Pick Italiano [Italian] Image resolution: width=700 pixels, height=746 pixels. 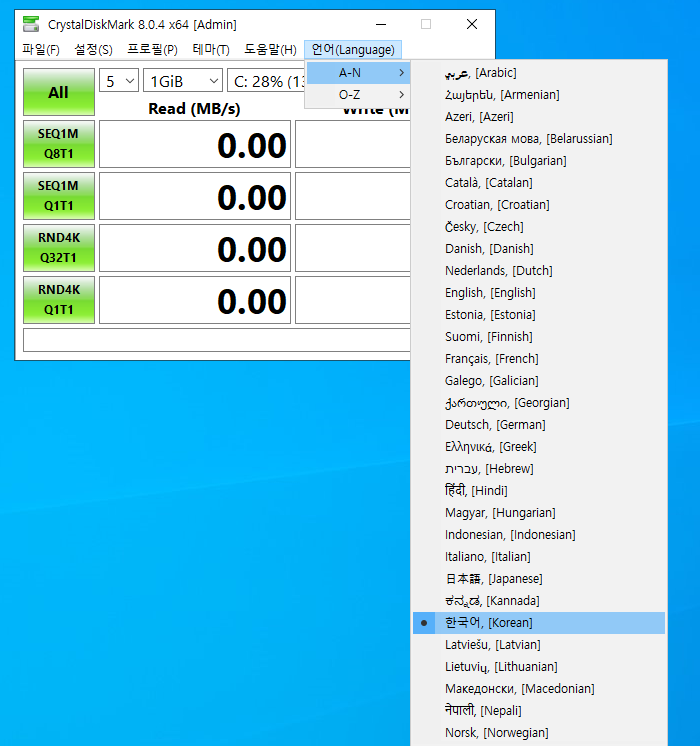click(x=539, y=557)
